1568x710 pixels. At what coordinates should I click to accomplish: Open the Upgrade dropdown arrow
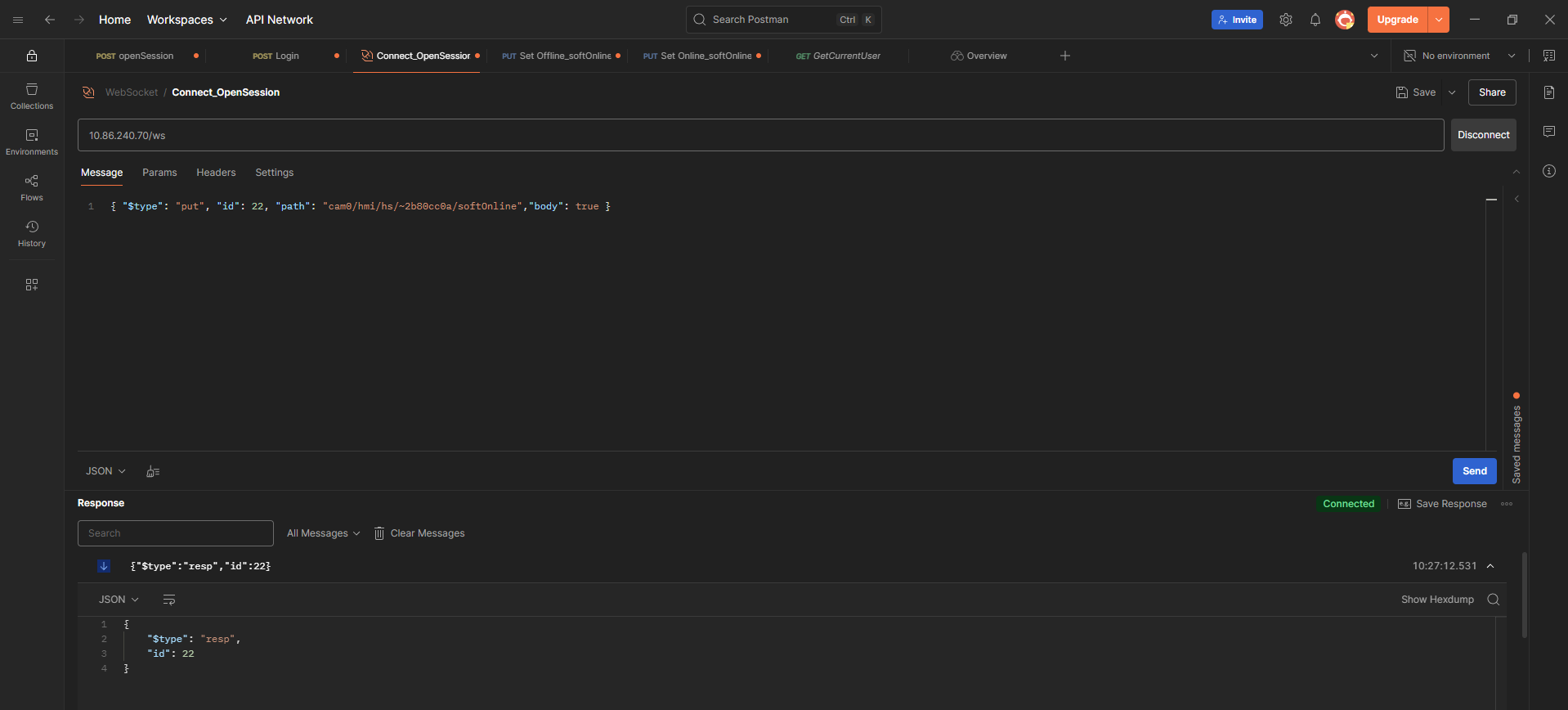[x=1439, y=20]
